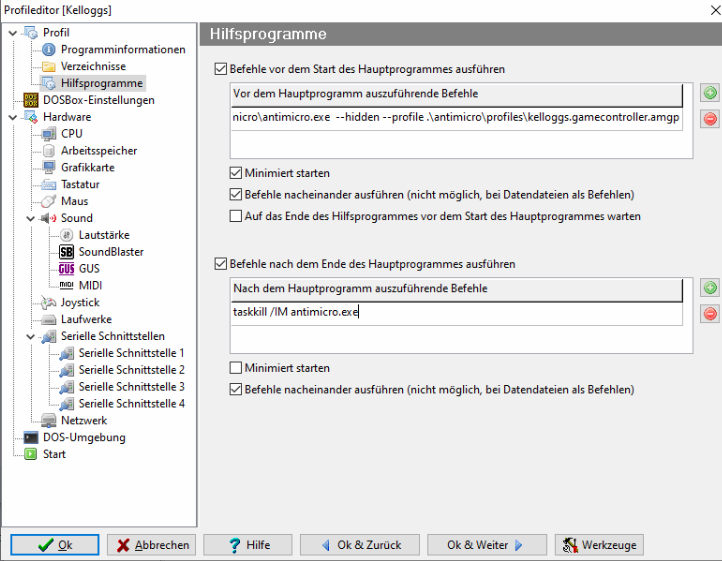Screen dimensions: 722x561
Task: Toggle the second 'Minimiert starten' checkbox
Action: tap(236, 368)
